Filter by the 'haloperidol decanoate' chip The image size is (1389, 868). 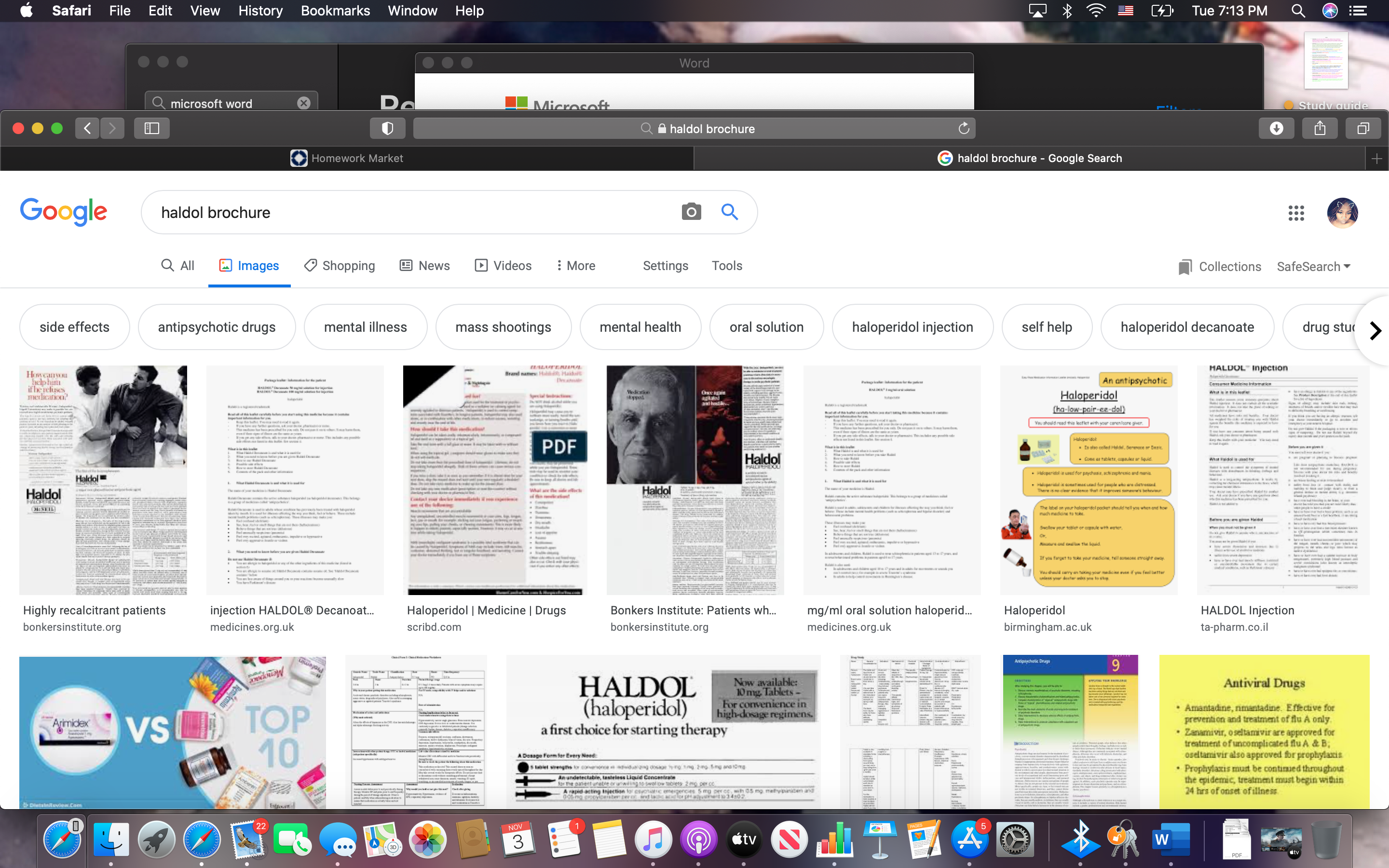(1187, 327)
